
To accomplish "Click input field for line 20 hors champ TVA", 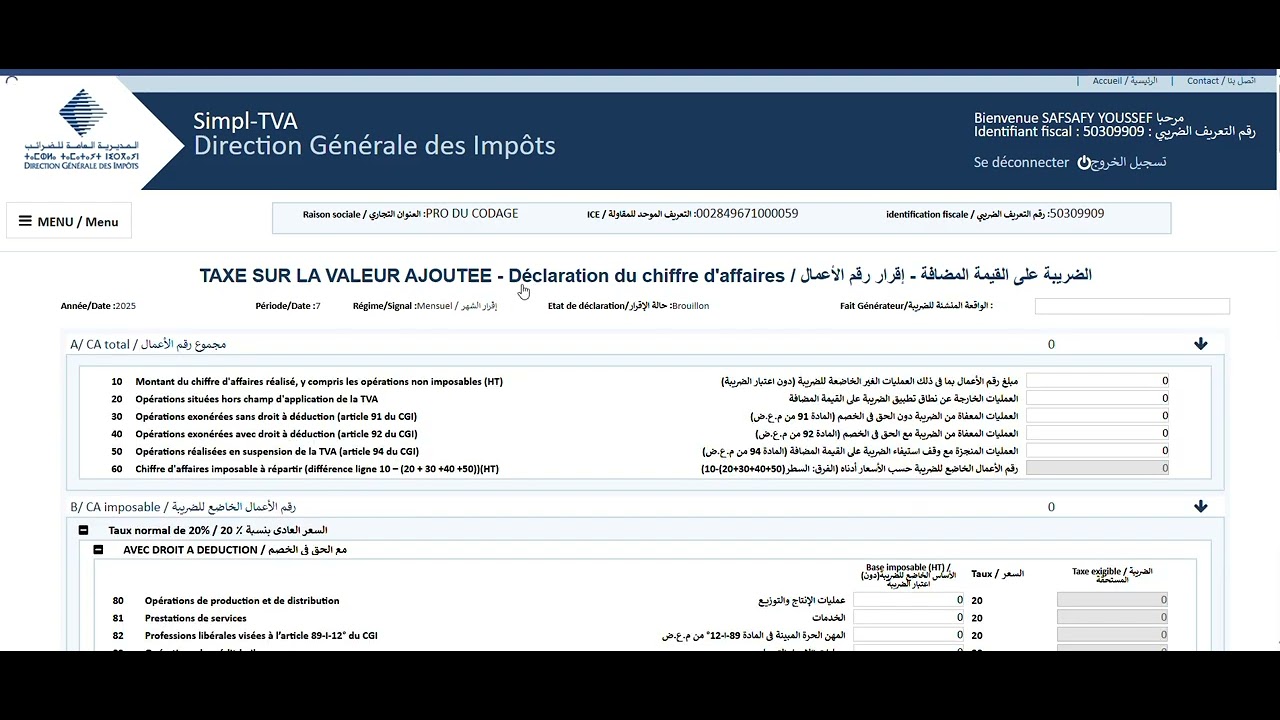I will pyautogui.click(x=1097, y=398).
